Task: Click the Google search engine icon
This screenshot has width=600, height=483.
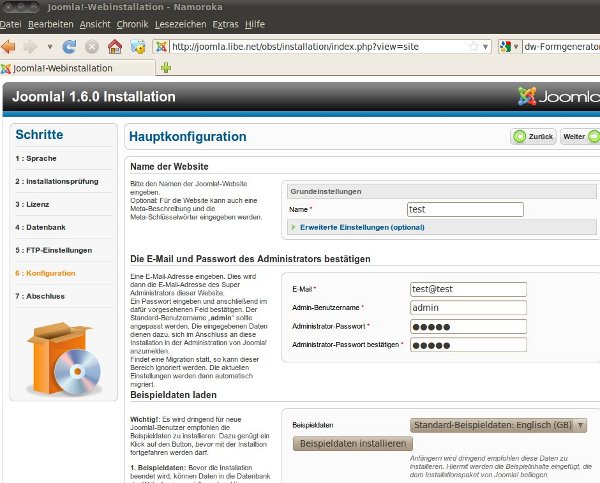Action: coord(505,47)
